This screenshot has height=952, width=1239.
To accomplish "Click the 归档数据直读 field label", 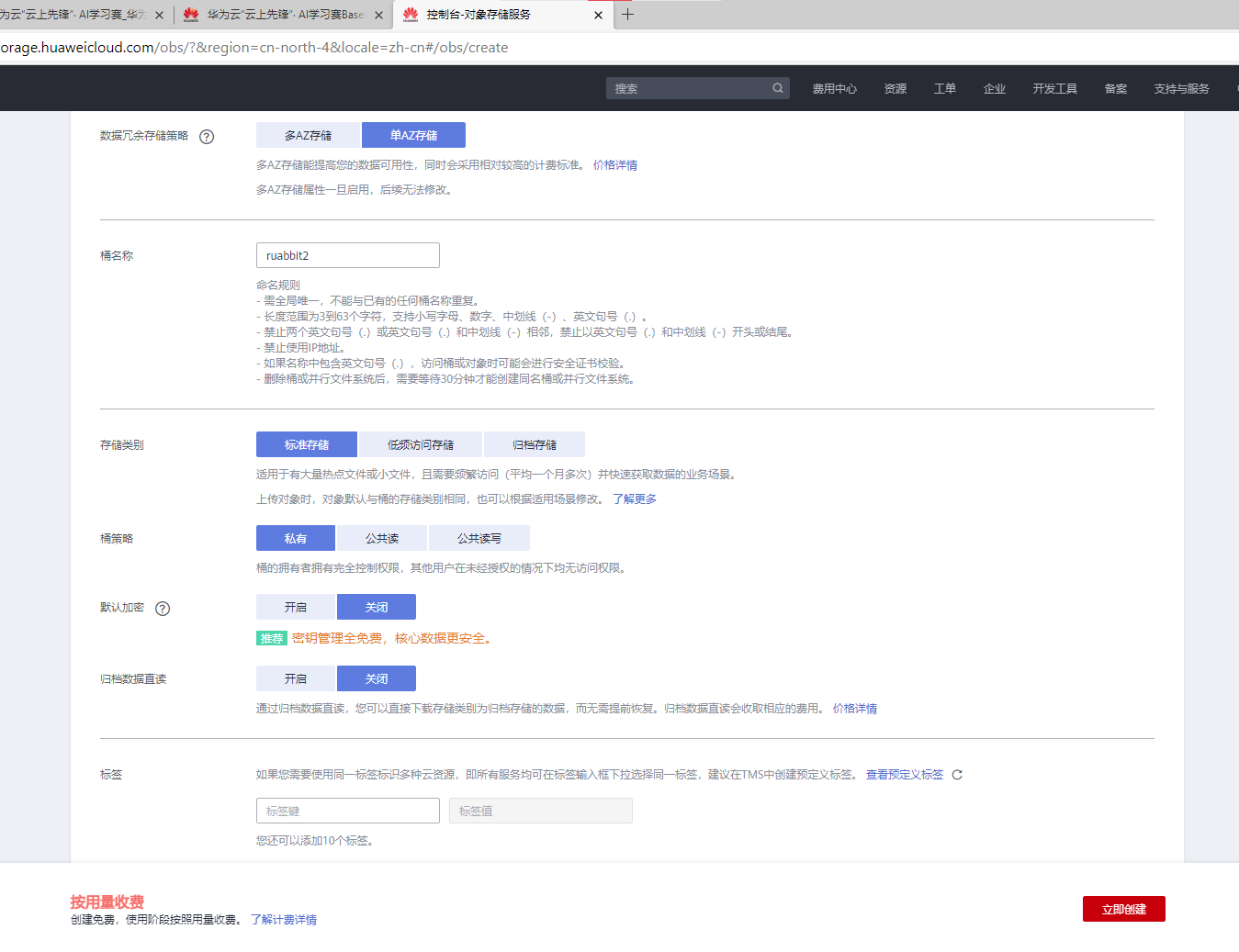I will point(133,679).
